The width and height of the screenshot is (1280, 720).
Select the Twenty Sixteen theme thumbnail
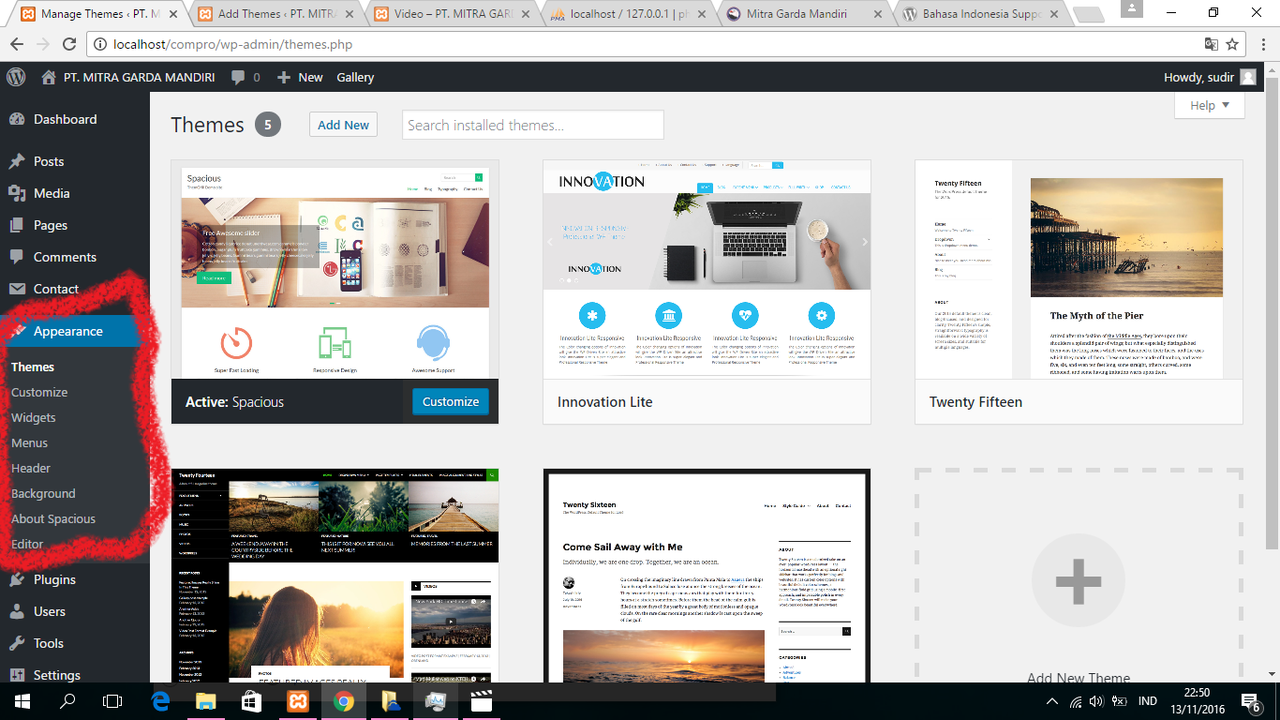point(707,577)
